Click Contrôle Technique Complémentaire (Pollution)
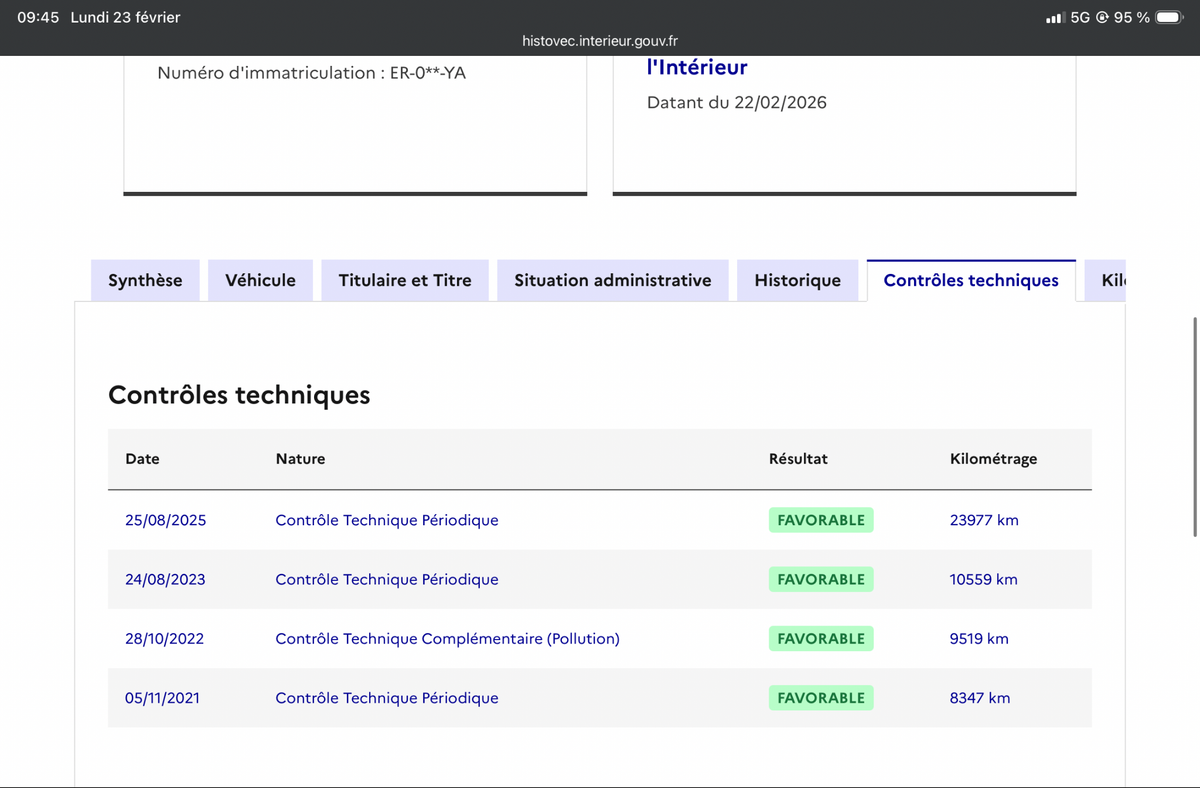Image resolution: width=1200 pixels, height=788 pixels. click(447, 638)
